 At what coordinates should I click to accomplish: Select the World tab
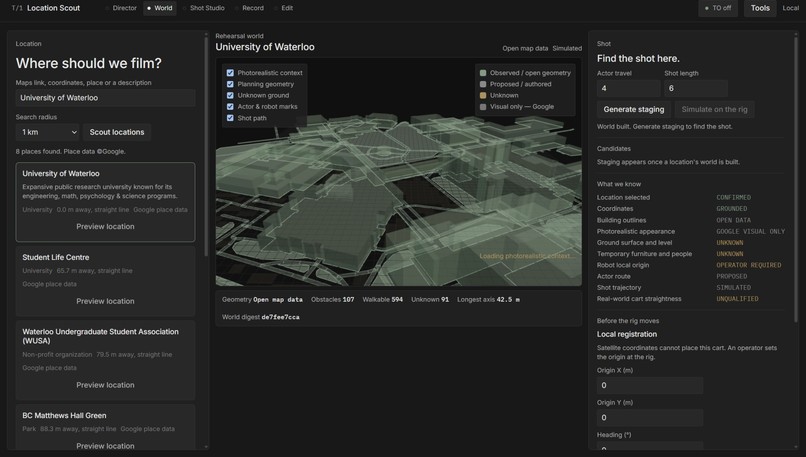159,8
